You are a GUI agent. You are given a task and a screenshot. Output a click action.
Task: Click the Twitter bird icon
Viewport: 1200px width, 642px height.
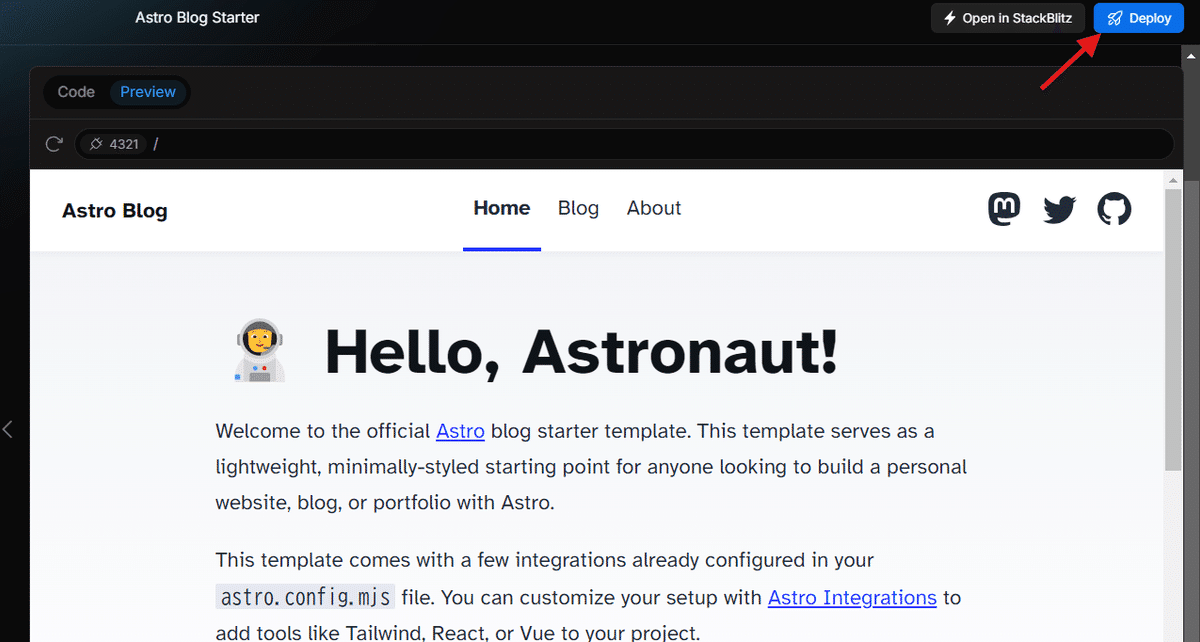[x=1059, y=209]
